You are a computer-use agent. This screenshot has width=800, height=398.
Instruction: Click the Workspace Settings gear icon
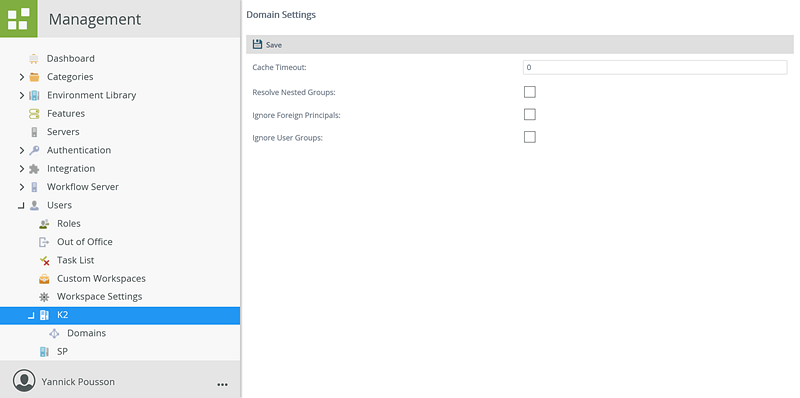(44, 297)
